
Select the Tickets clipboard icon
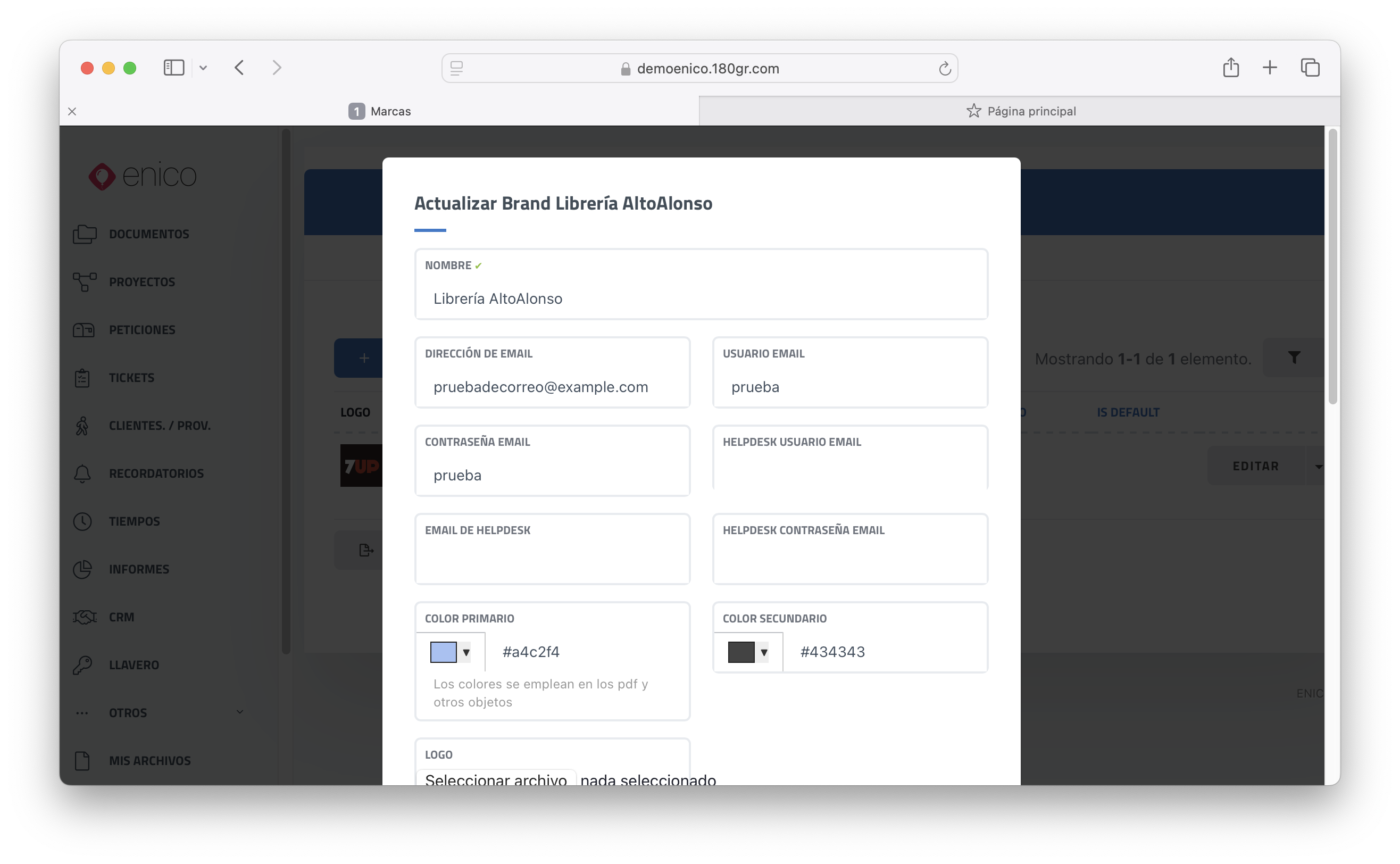82,378
